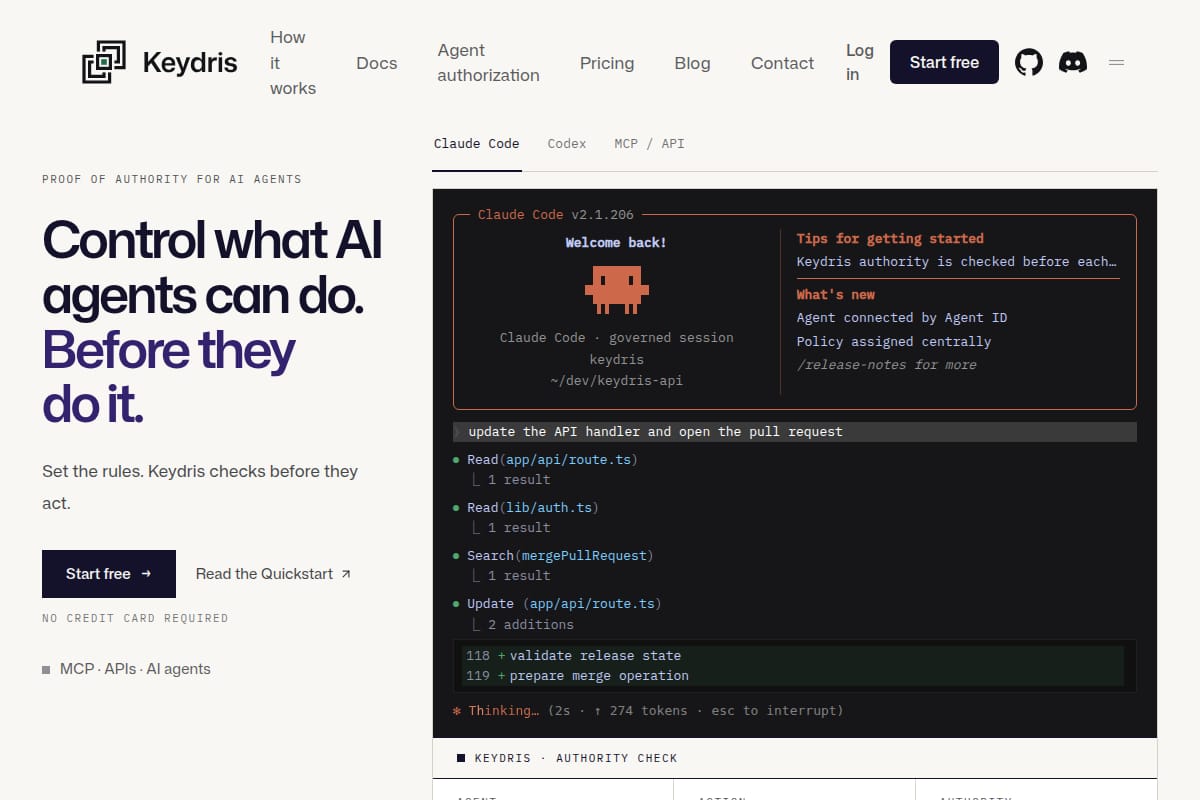Click the hero Start free button

[109, 574]
